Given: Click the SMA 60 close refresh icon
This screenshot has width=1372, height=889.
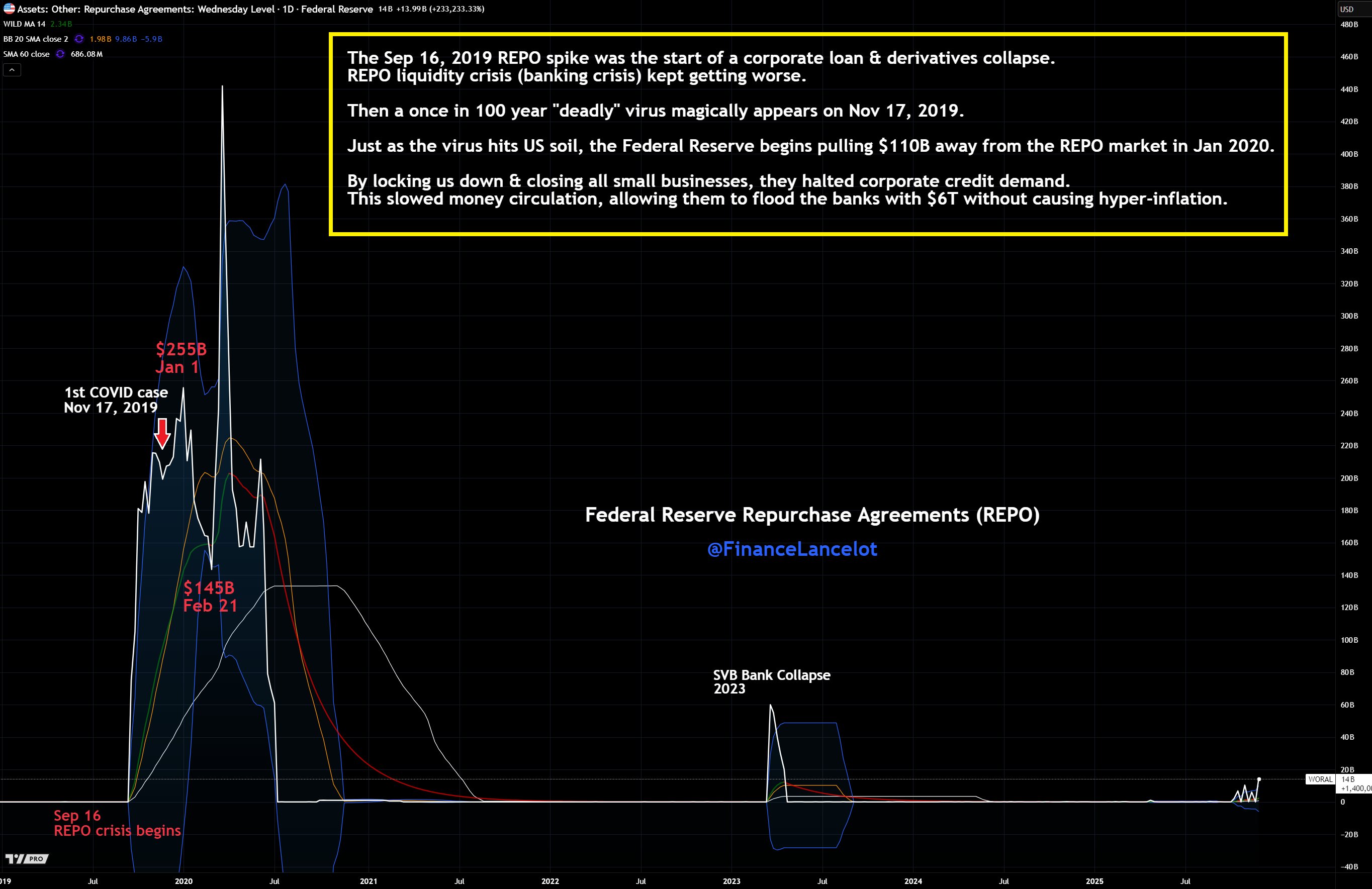Looking at the screenshot, I should [60, 54].
